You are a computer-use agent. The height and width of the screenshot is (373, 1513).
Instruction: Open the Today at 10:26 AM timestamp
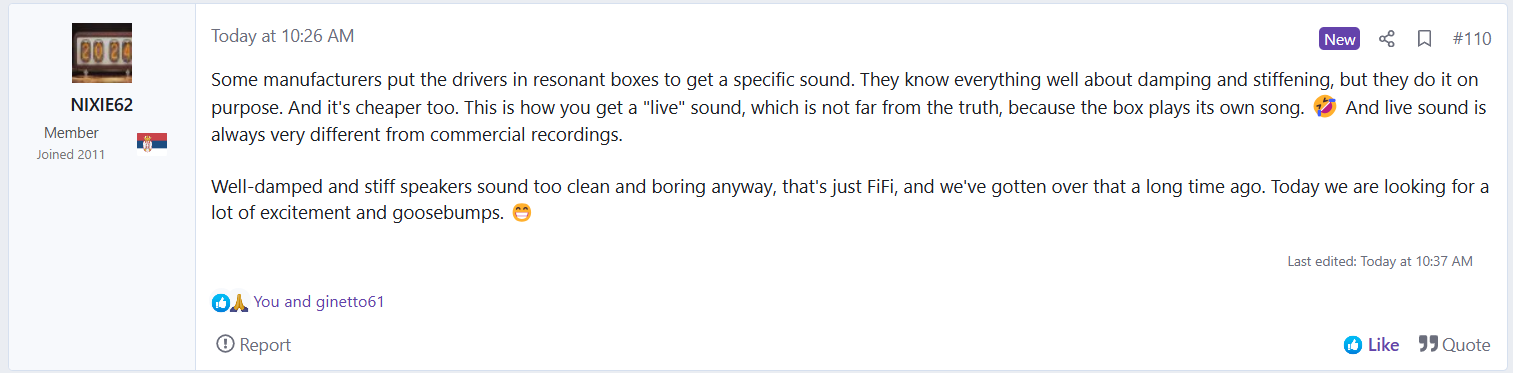pos(282,36)
